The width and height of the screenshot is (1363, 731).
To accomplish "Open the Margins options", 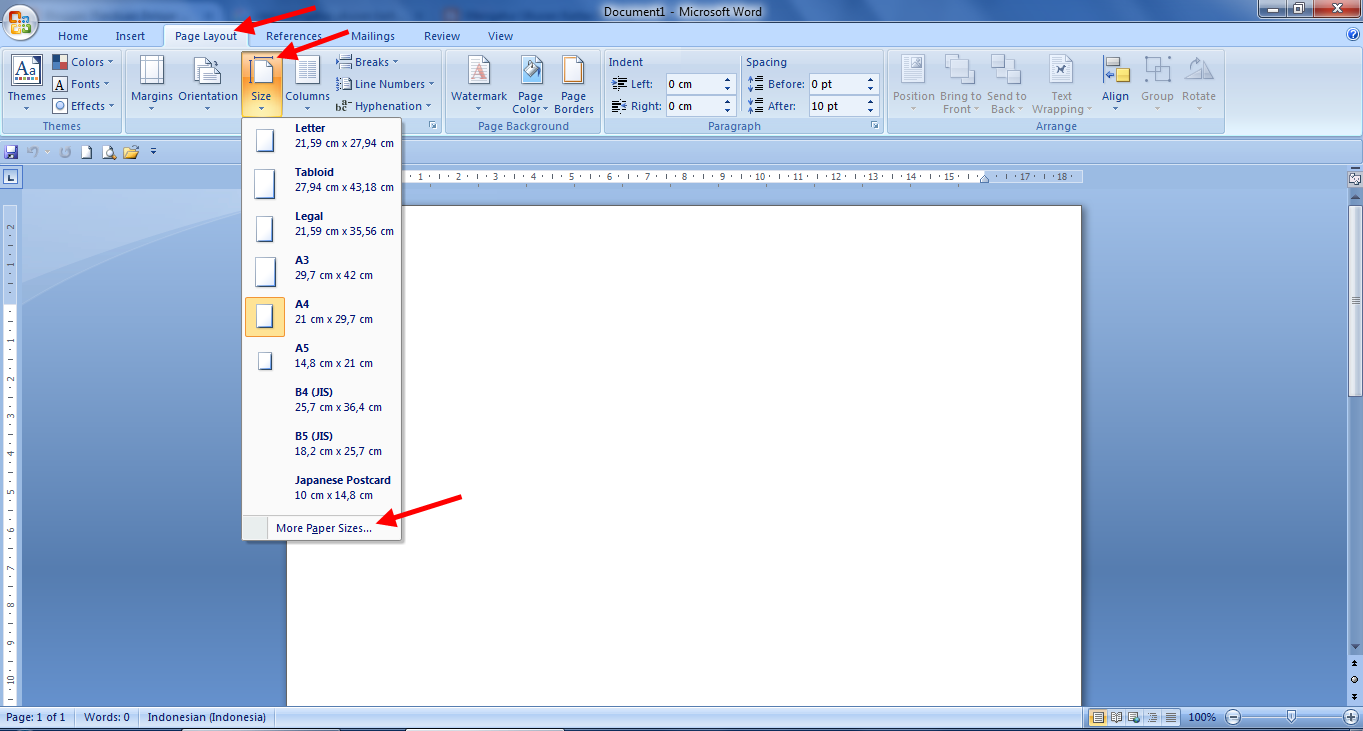I will click(152, 84).
